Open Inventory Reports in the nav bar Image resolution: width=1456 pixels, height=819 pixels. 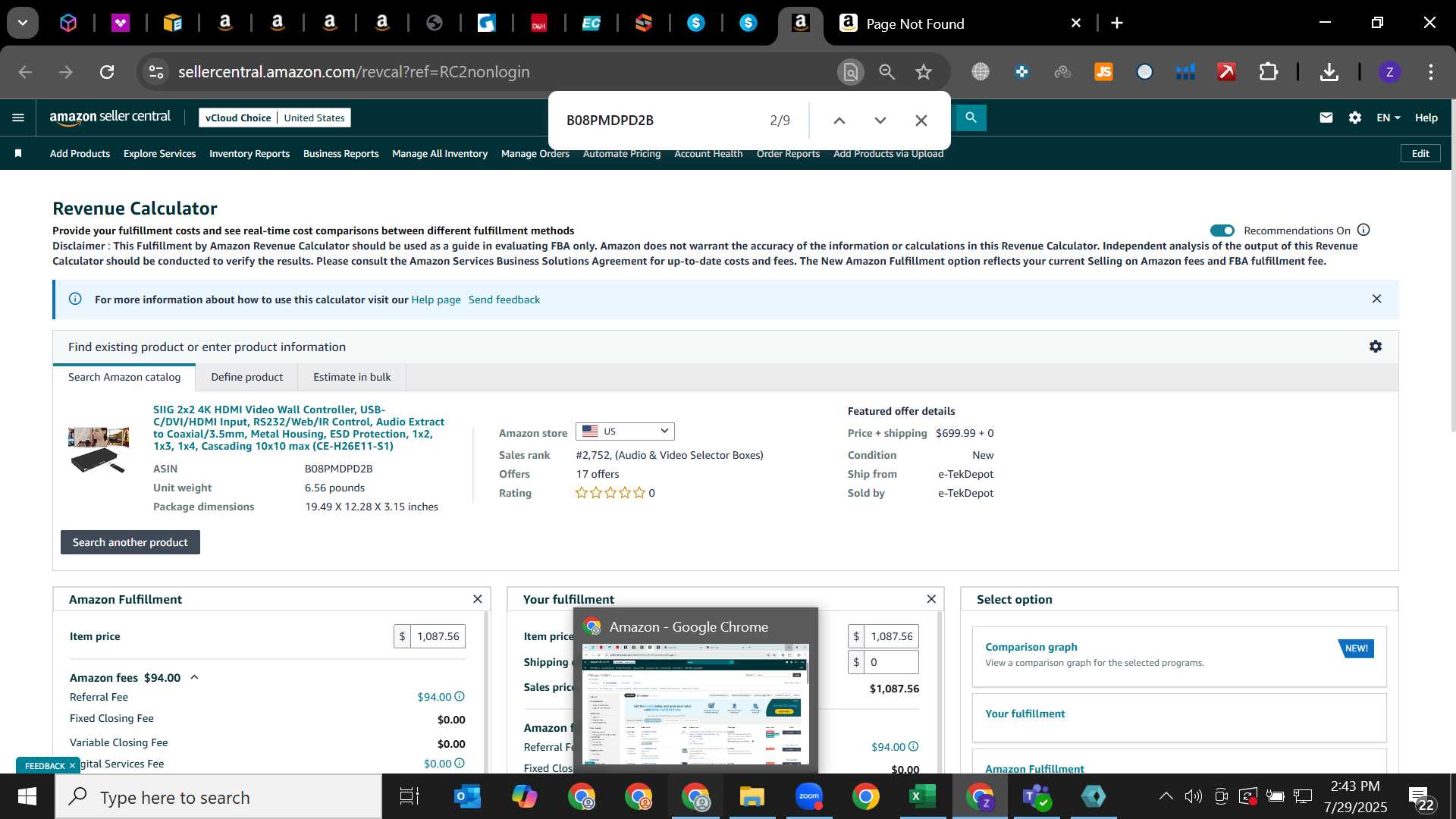pos(249,153)
